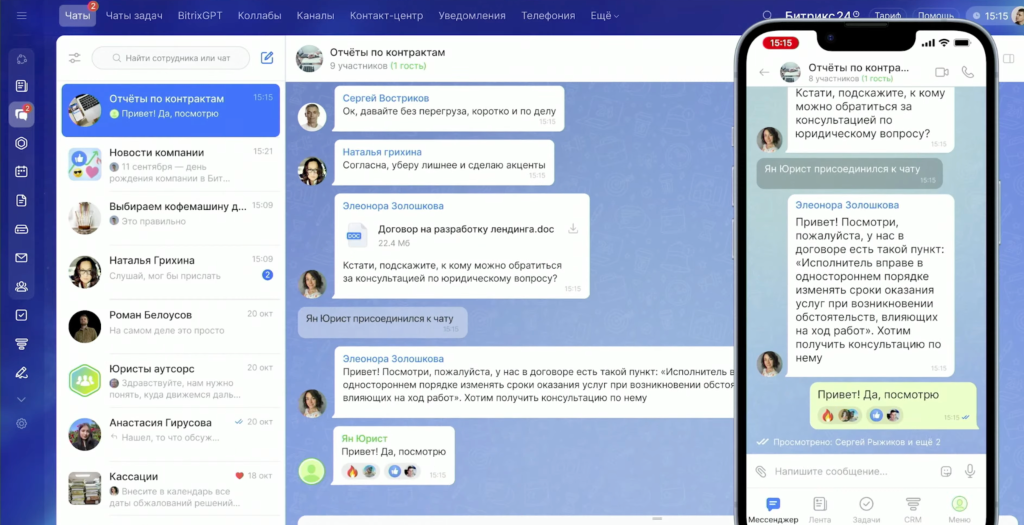Open the Наталья Грихина chat with unread badge
Image resolution: width=1024 pixels, height=525 pixels.
pyautogui.click(x=170, y=272)
